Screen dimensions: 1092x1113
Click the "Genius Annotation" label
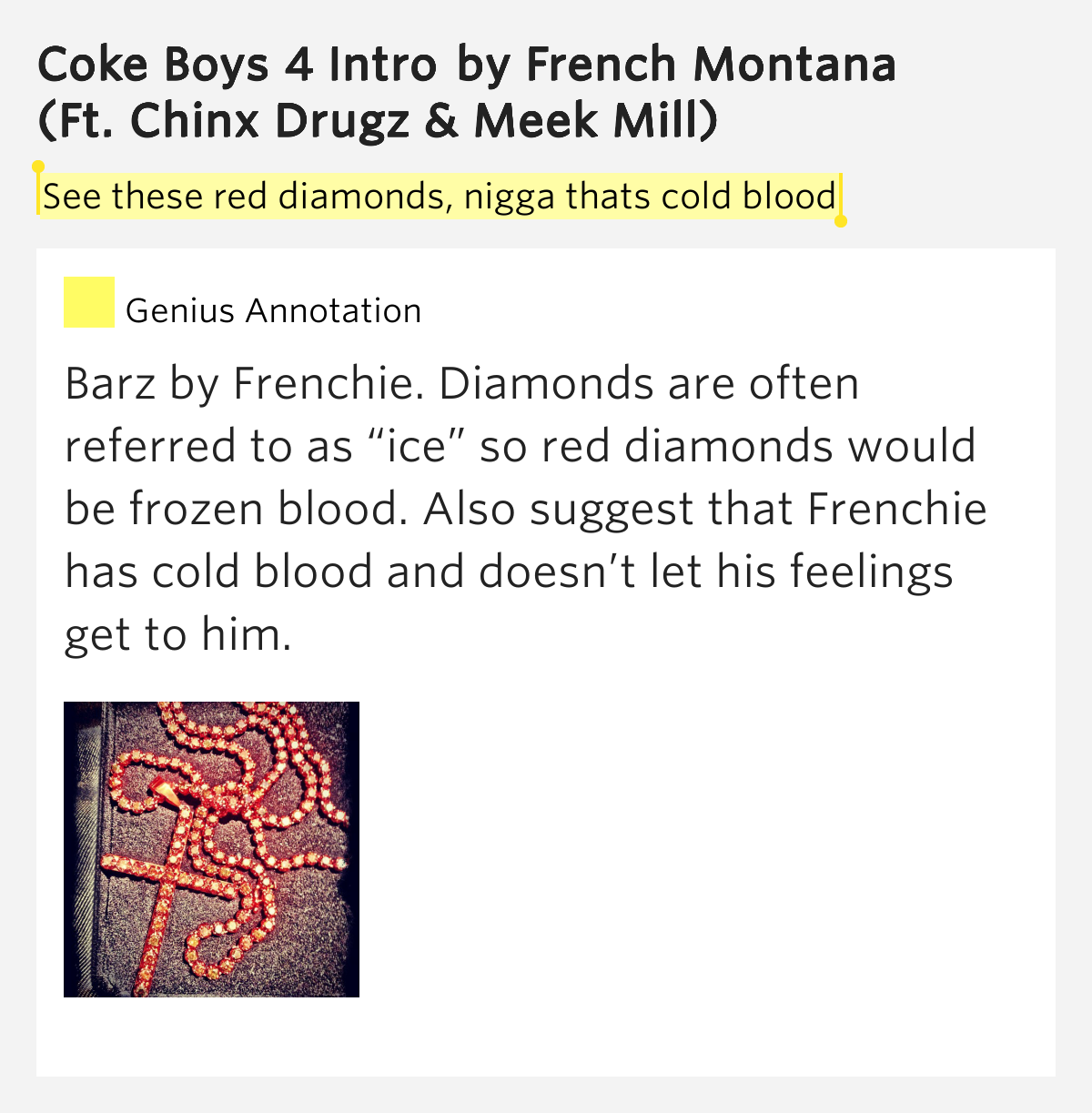pyautogui.click(x=274, y=311)
